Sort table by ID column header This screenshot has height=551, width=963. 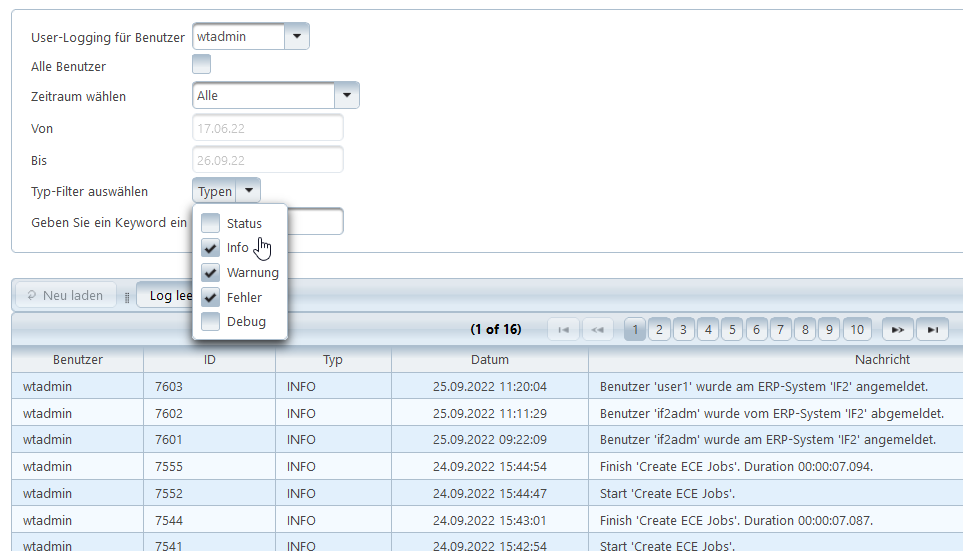[209, 359]
